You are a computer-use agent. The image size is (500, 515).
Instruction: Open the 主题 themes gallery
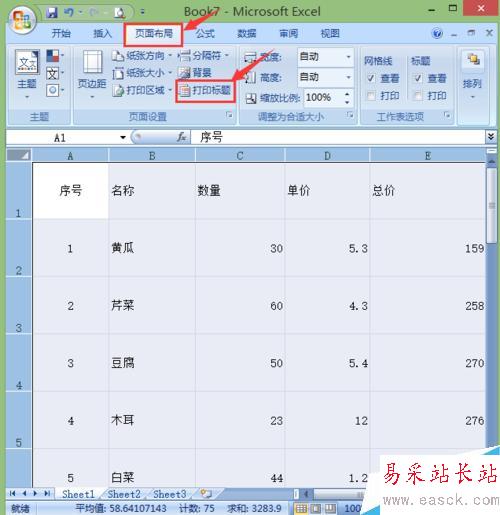27,74
